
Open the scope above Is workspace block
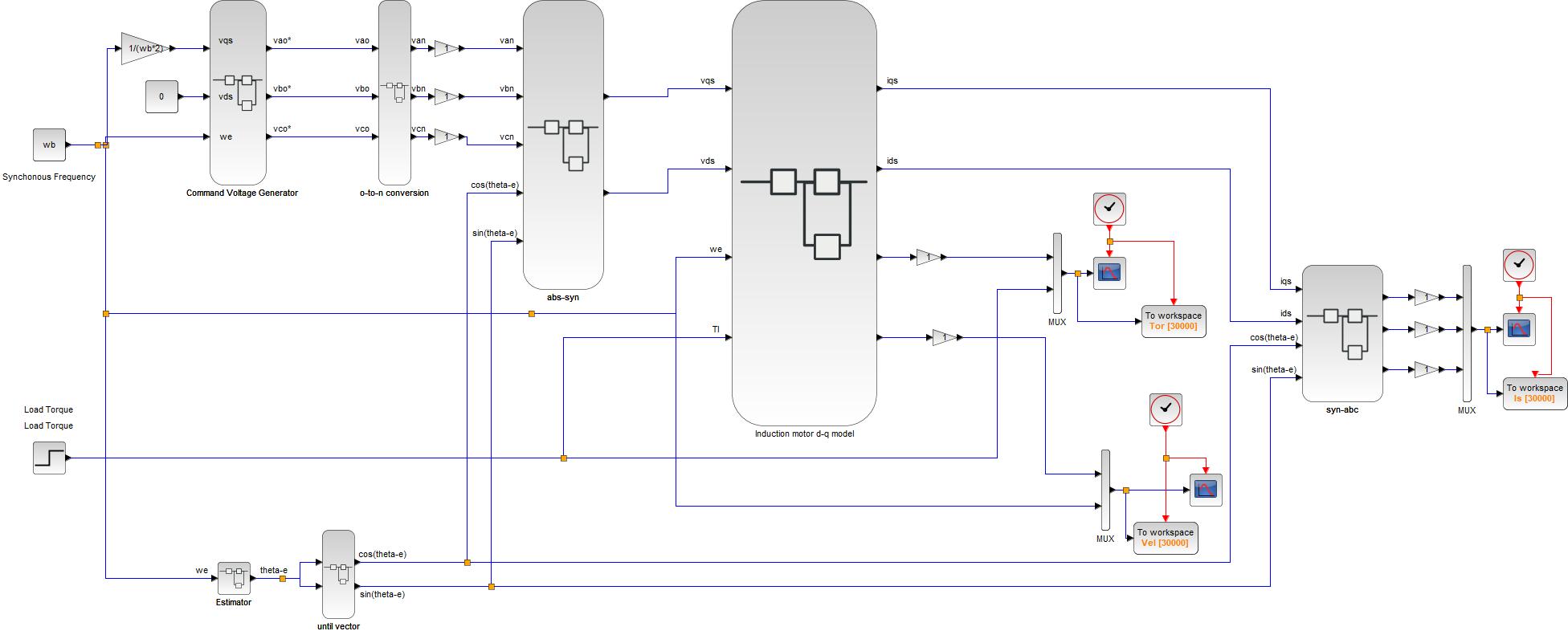point(1519,329)
